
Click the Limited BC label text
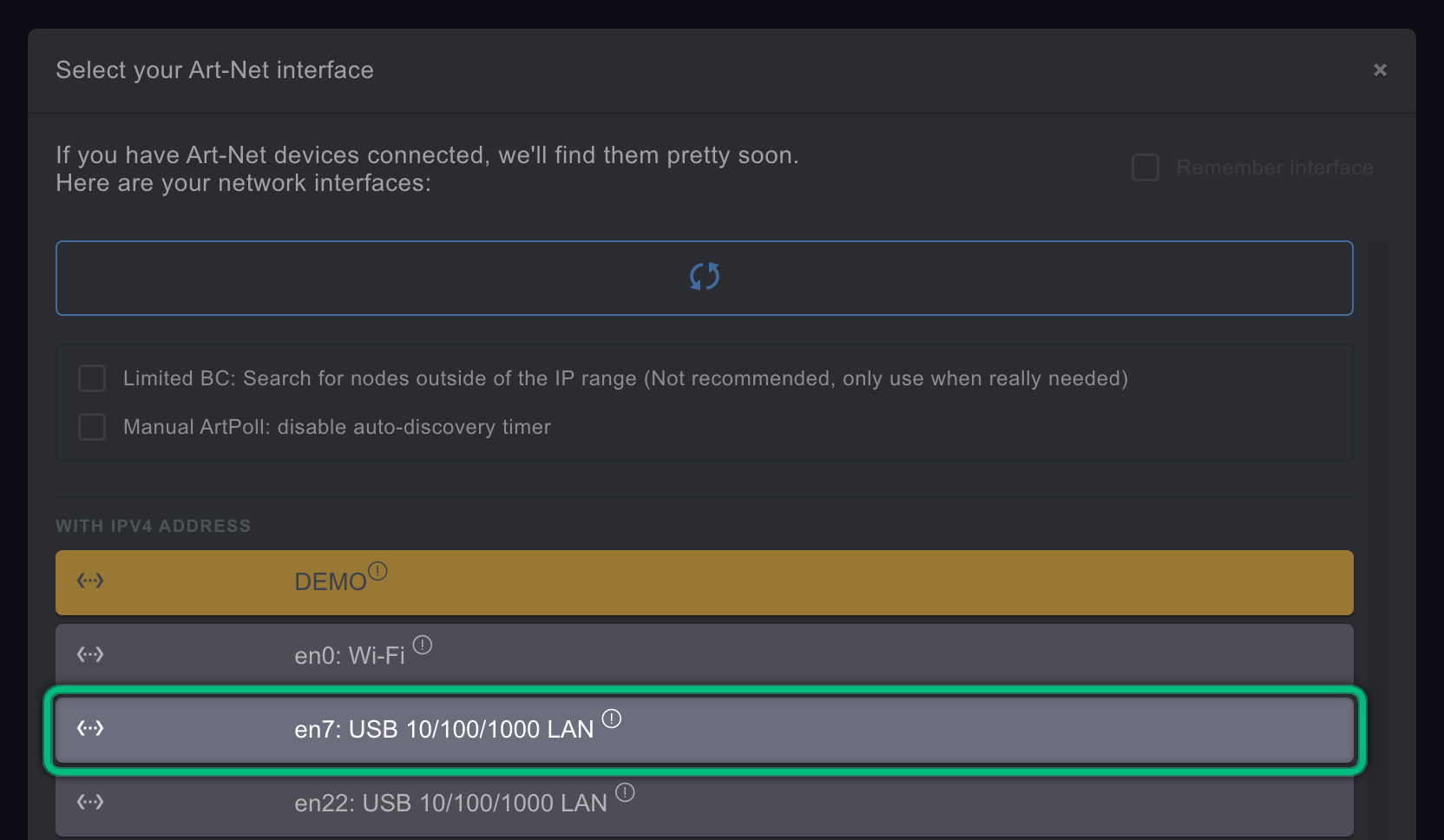(x=626, y=378)
